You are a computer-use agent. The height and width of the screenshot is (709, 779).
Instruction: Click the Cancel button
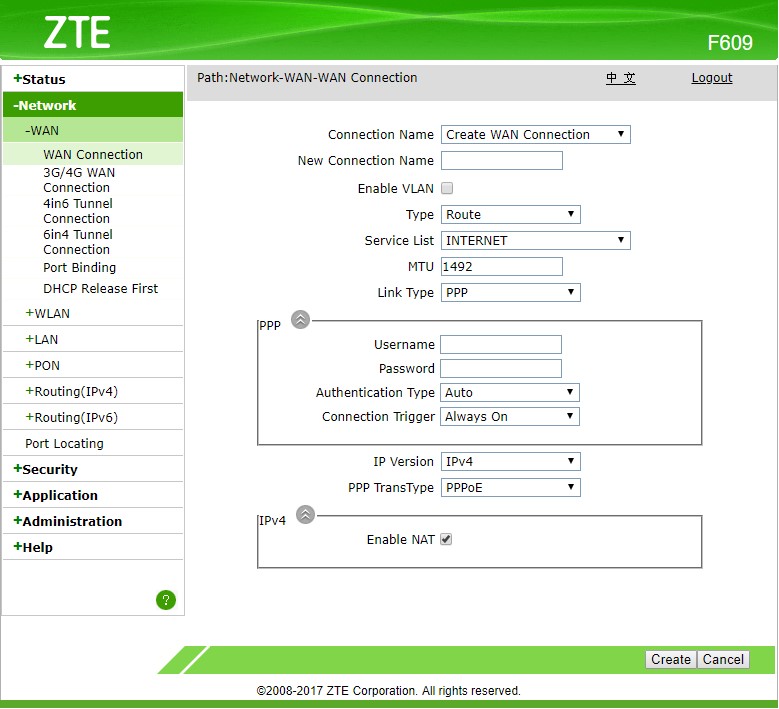click(x=723, y=659)
